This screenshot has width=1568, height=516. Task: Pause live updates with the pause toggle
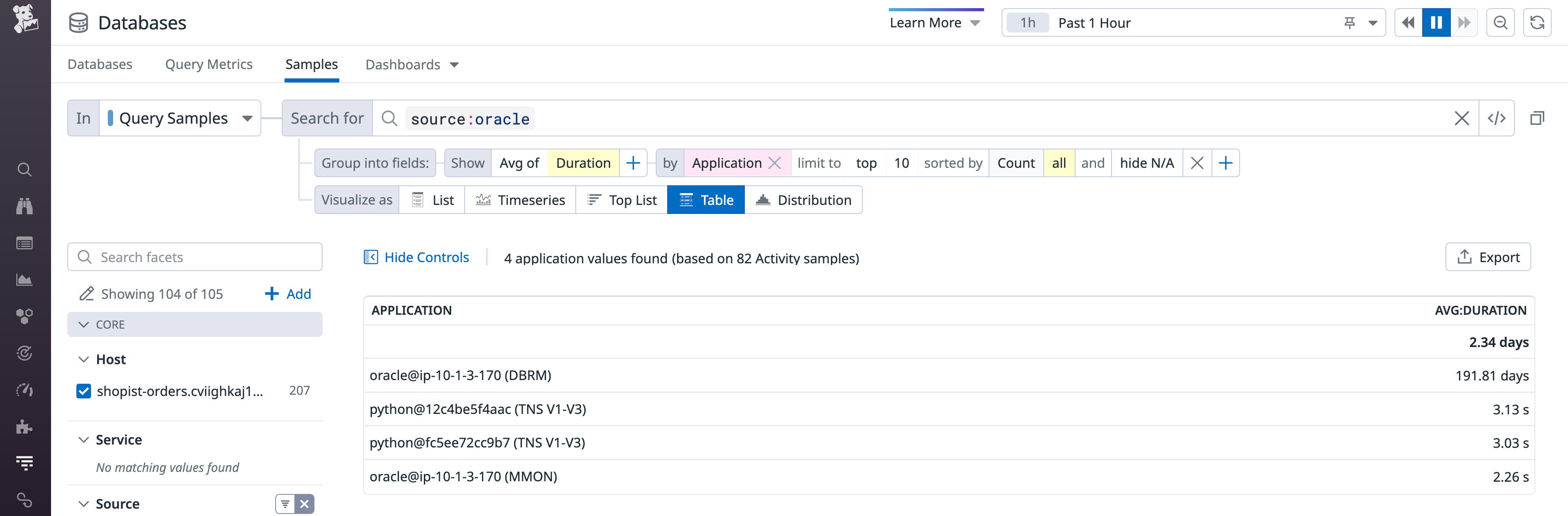(1437, 22)
